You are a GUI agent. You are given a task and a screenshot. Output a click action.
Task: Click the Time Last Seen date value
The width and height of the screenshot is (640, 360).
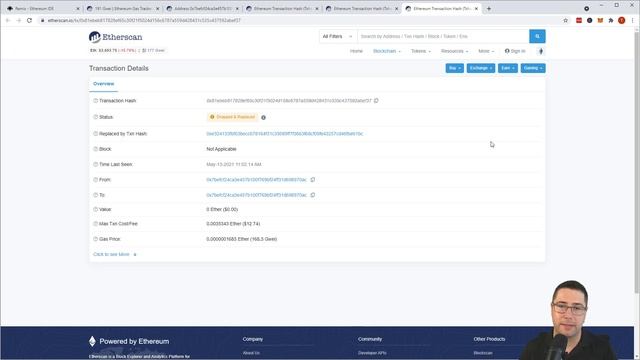coord(234,164)
